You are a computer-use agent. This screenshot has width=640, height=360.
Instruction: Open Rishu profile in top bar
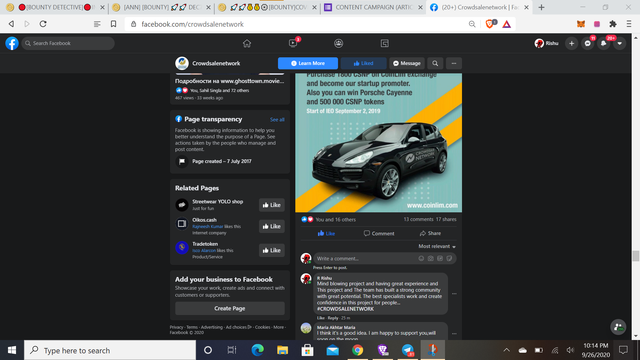[546, 43]
